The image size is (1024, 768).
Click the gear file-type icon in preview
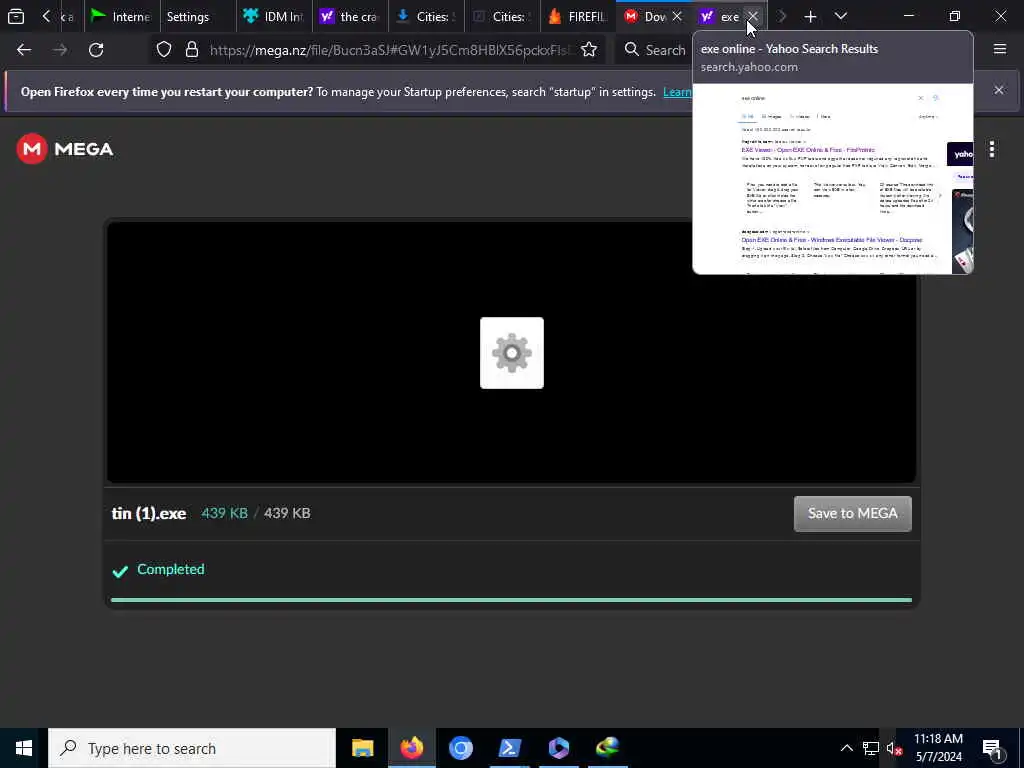pos(512,353)
